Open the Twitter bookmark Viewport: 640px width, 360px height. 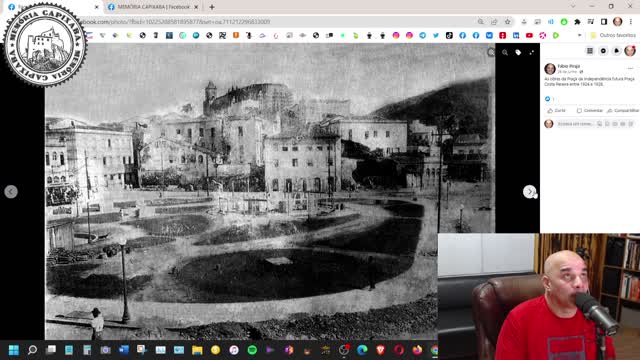[436, 36]
